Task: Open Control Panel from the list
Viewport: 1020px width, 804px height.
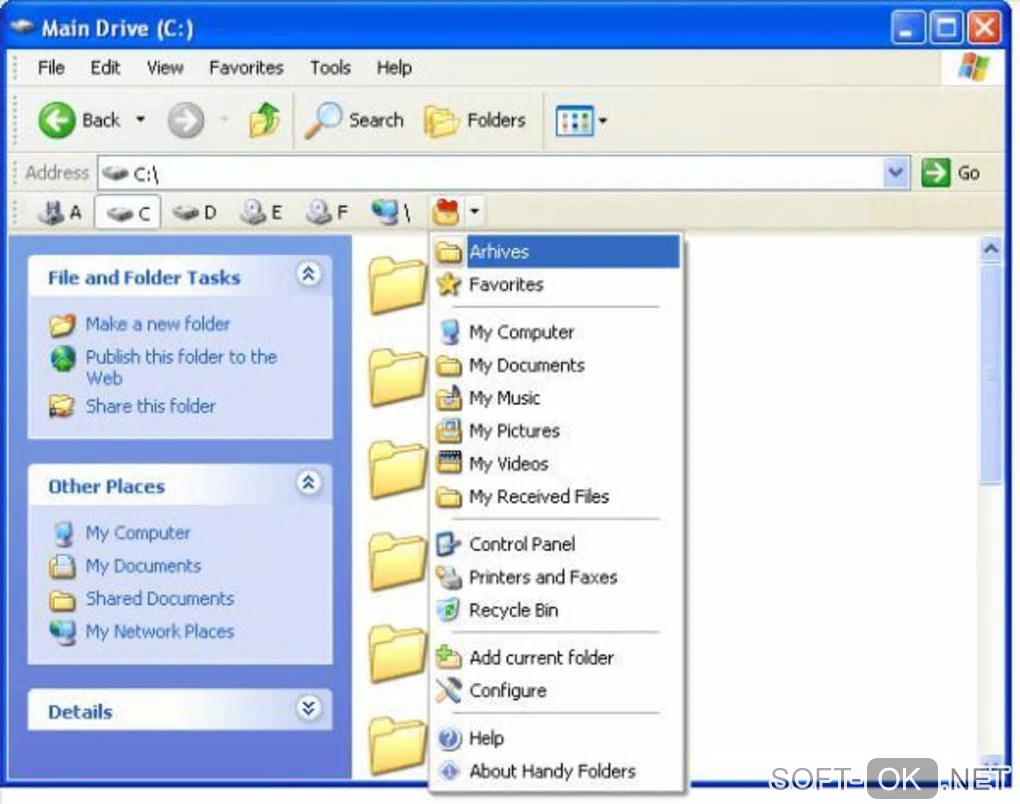Action: [x=557, y=544]
